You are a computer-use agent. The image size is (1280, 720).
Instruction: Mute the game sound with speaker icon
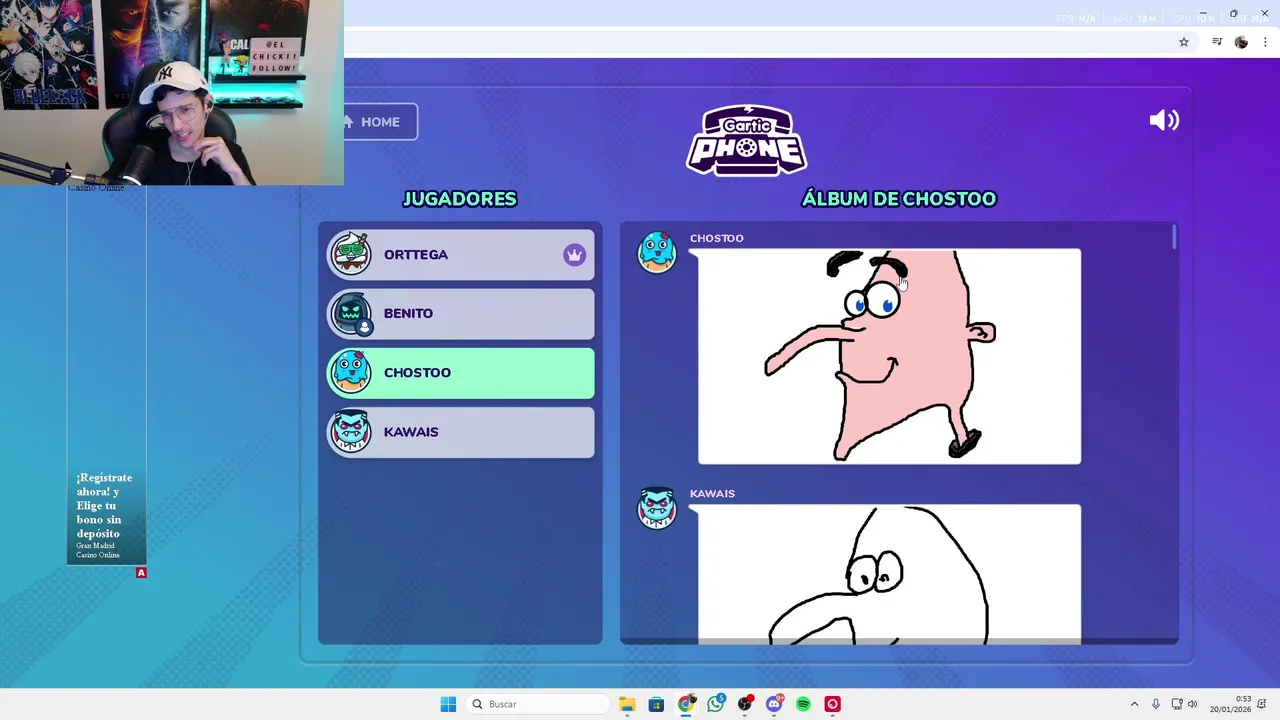click(x=1164, y=121)
